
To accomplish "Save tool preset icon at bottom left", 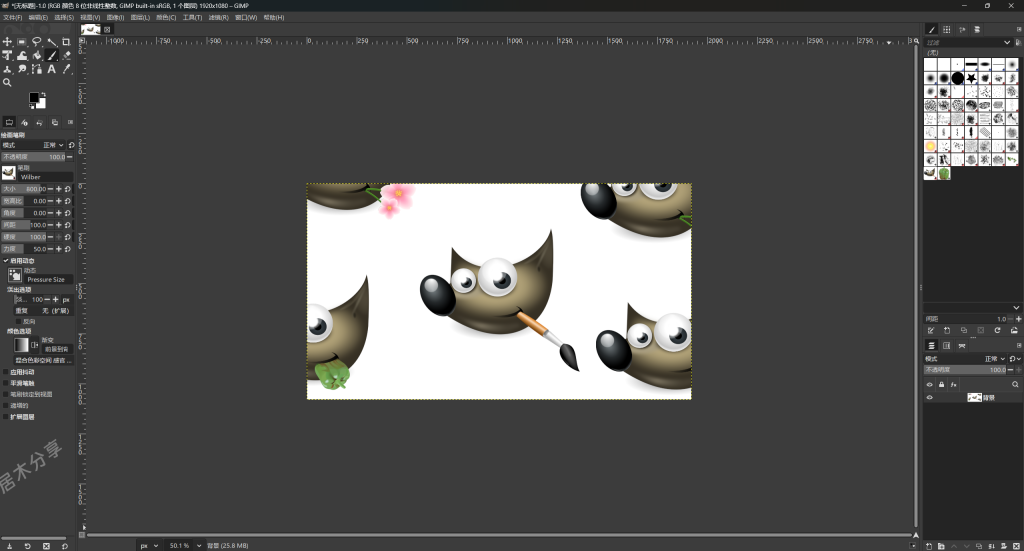I will coord(9,546).
